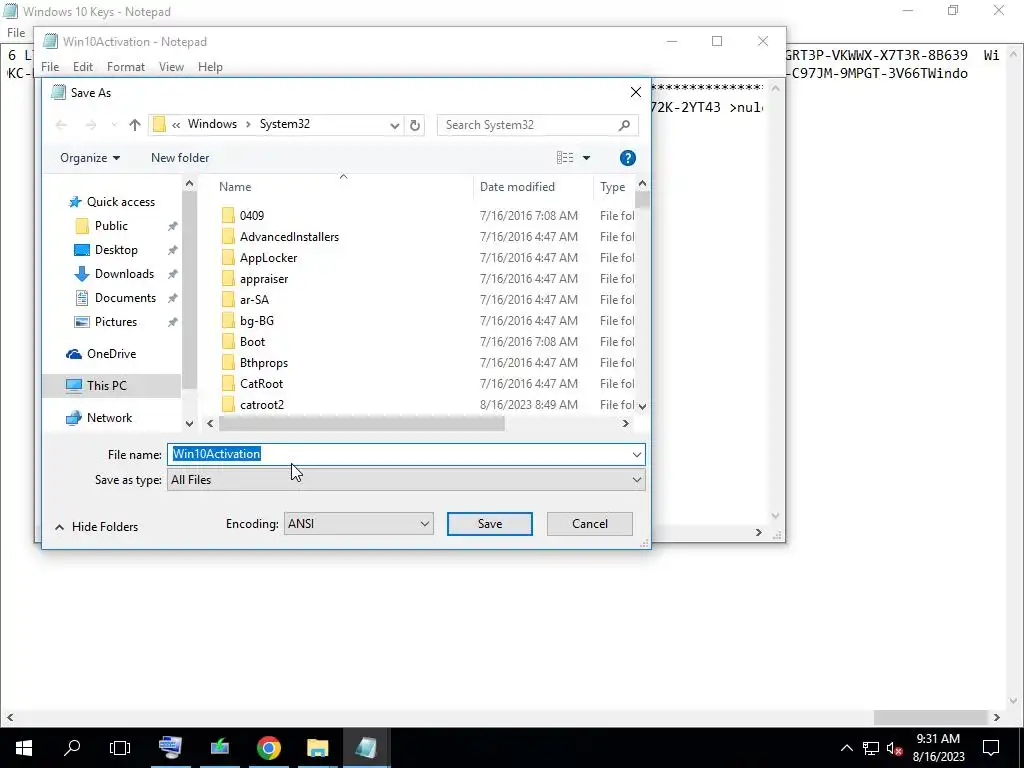This screenshot has width=1024, height=768.
Task: Open the Action Center notifications icon
Action: pyautogui.click(x=991, y=748)
